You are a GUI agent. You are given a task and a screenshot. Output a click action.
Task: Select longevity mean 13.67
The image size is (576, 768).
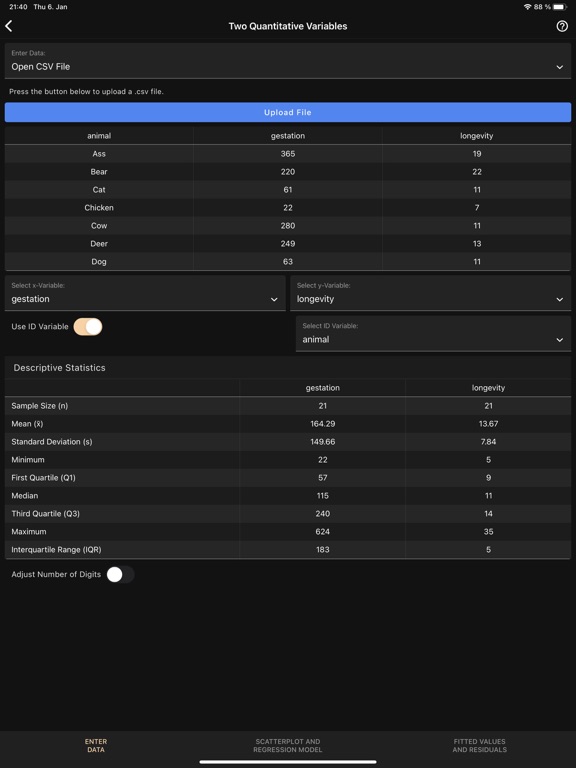click(488, 424)
